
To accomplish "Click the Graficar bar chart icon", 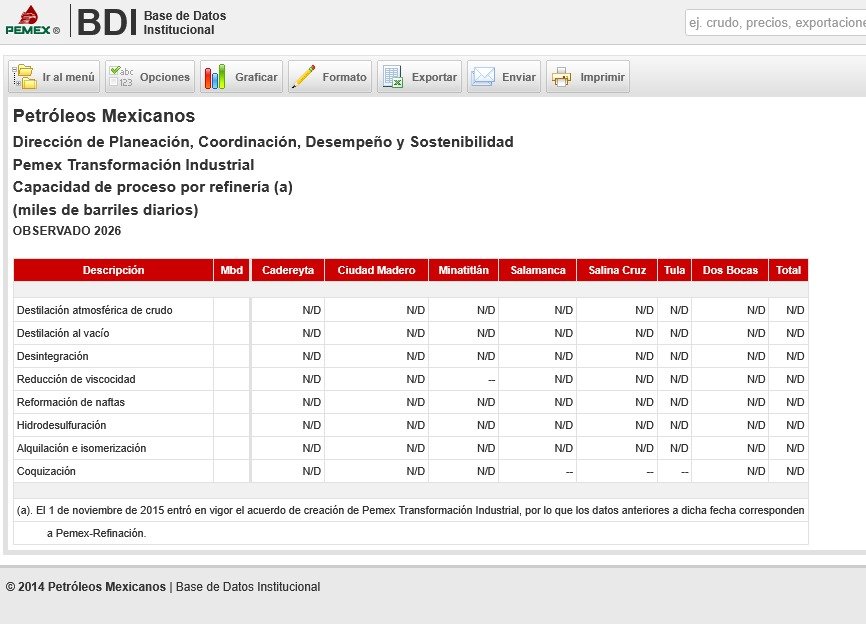I will click(x=215, y=77).
